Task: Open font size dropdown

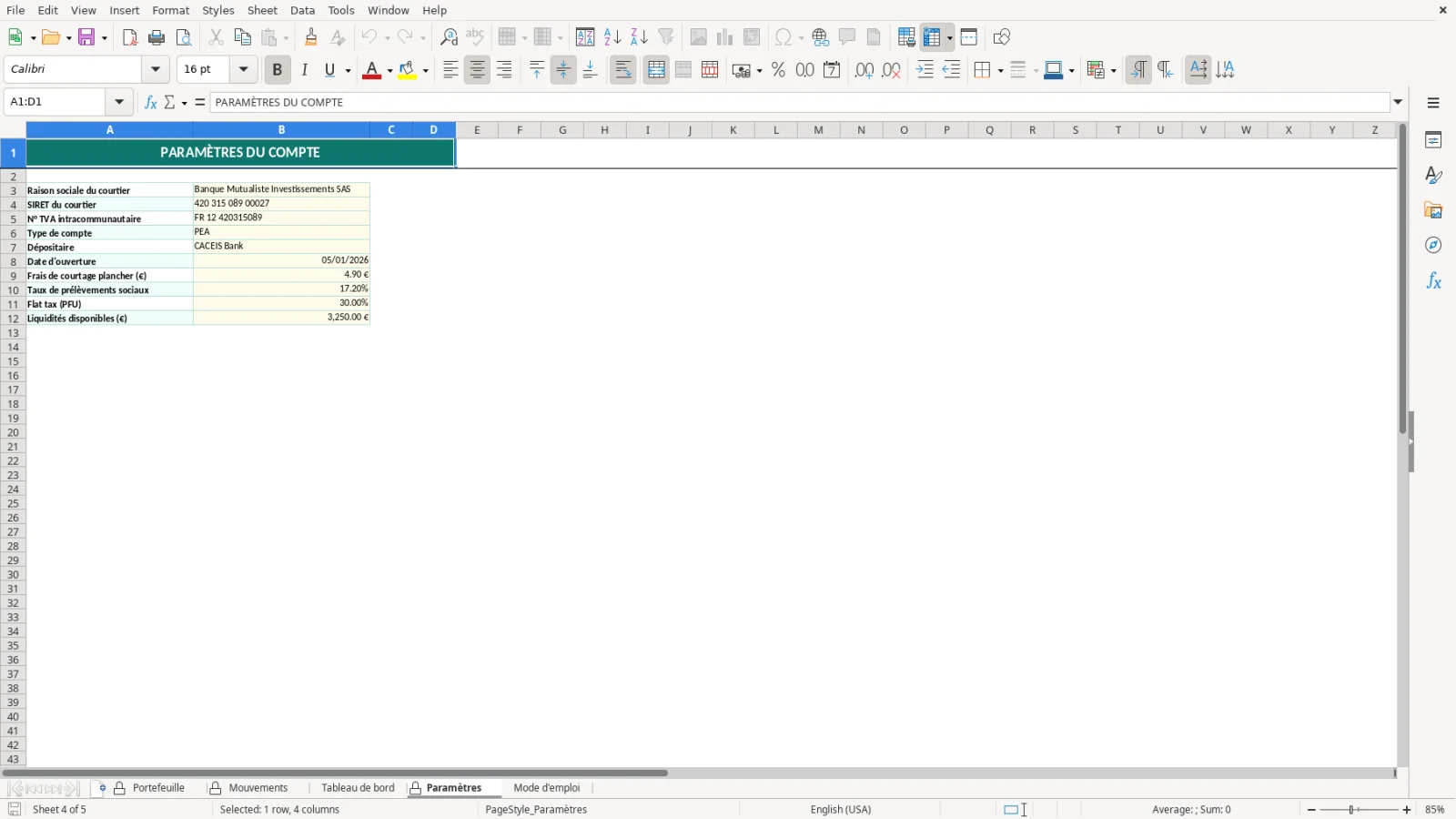Action: click(243, 69)
